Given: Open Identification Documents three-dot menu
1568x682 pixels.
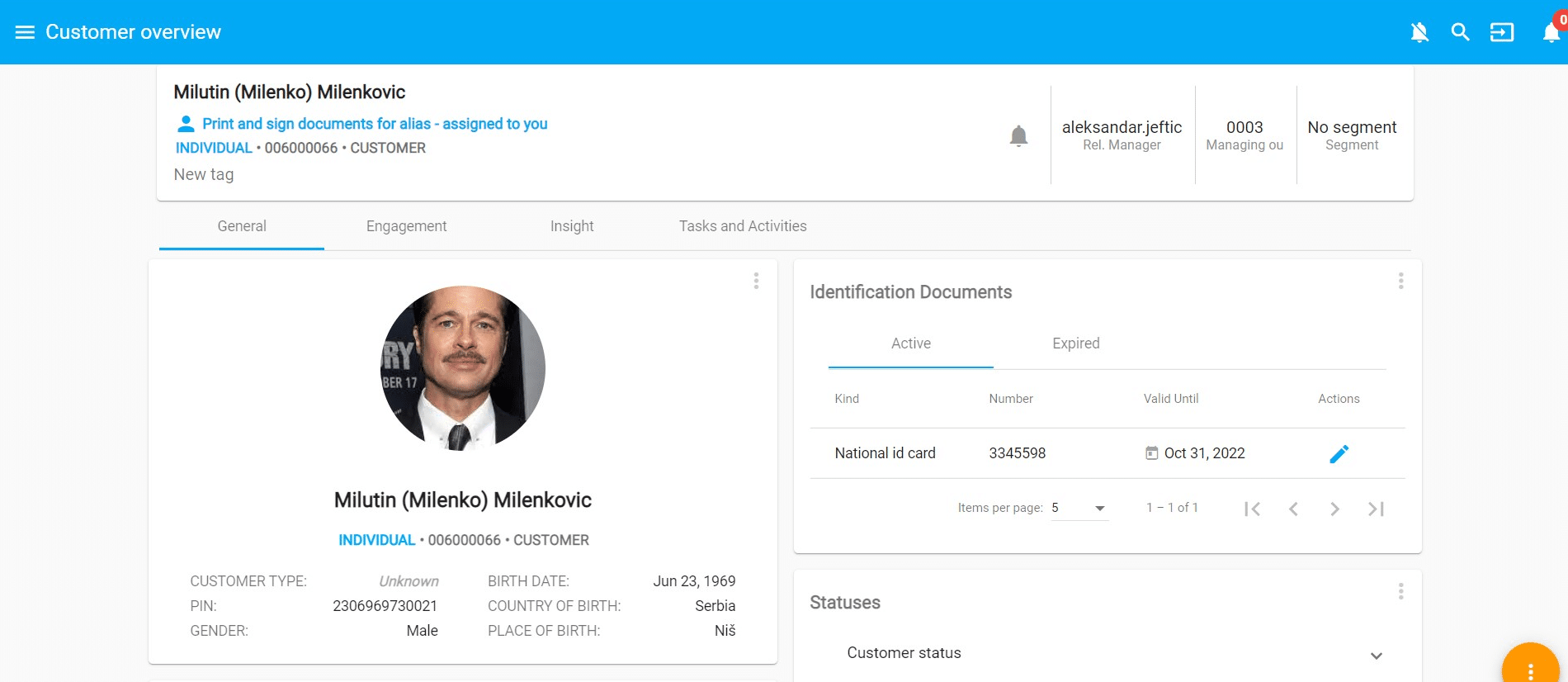Looking at the screenshot, I should point(1400,281).
